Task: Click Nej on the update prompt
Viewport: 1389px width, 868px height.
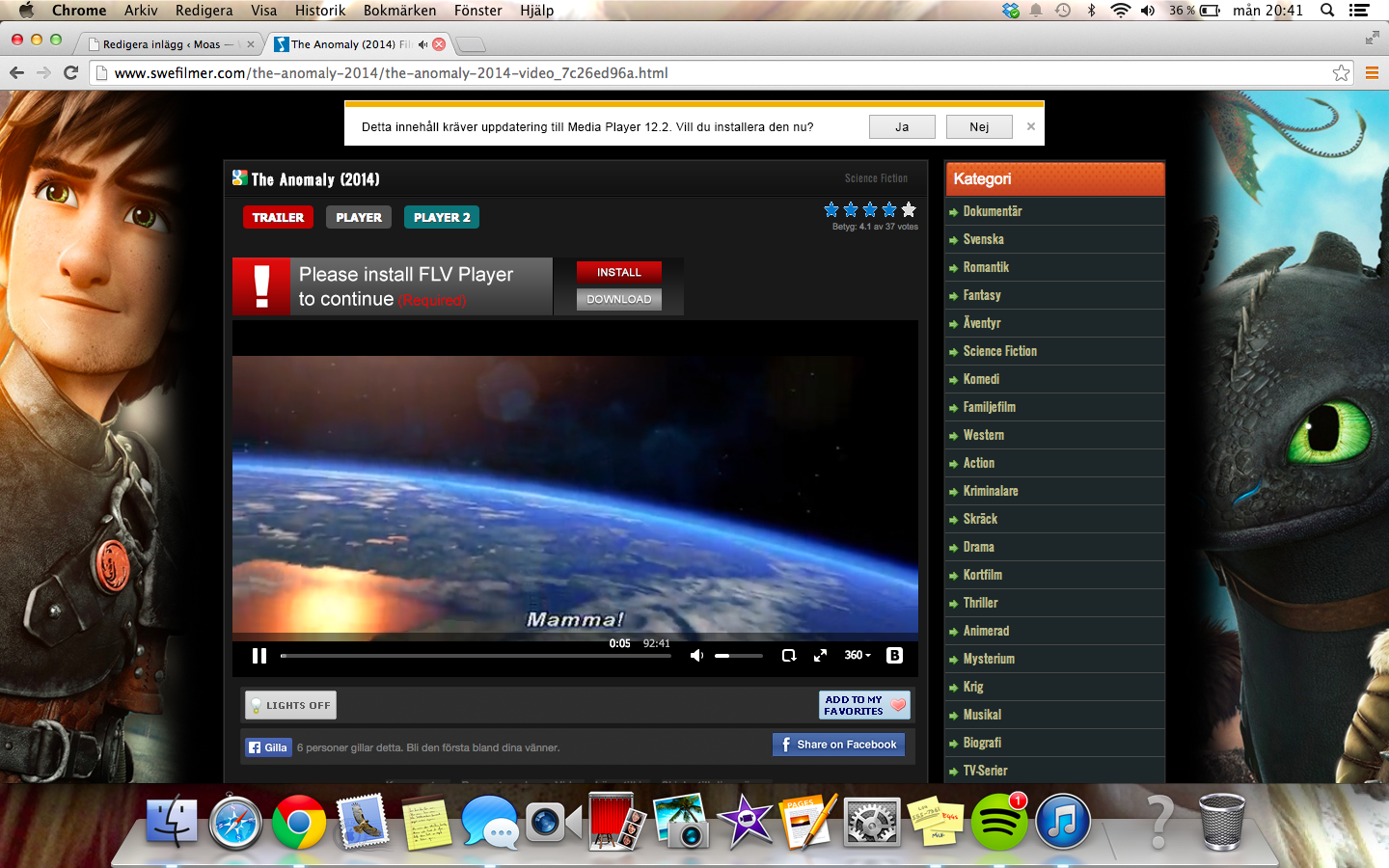Action: pos(979,127)
